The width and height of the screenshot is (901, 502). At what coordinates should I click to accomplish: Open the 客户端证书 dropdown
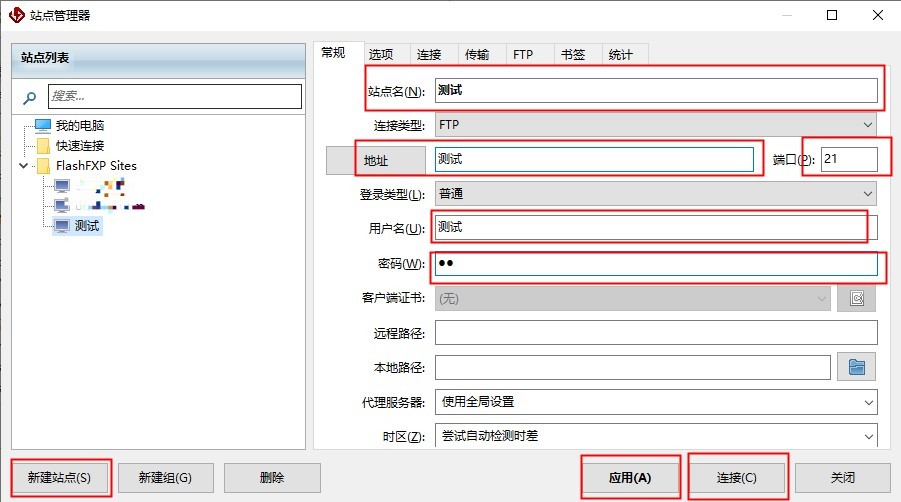click(x=633, y=299)
